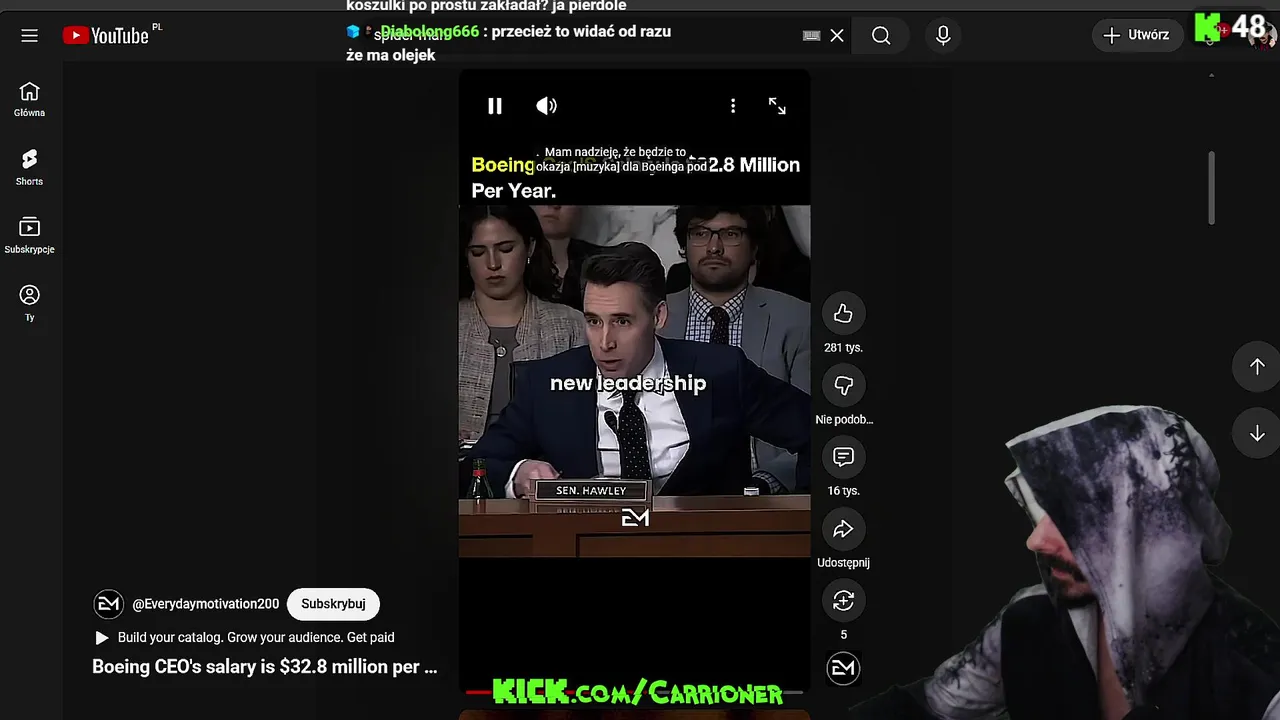The width and height of the screenshot is (1280, 720).
Task: Pause the Short video
Action: point(495,106)
